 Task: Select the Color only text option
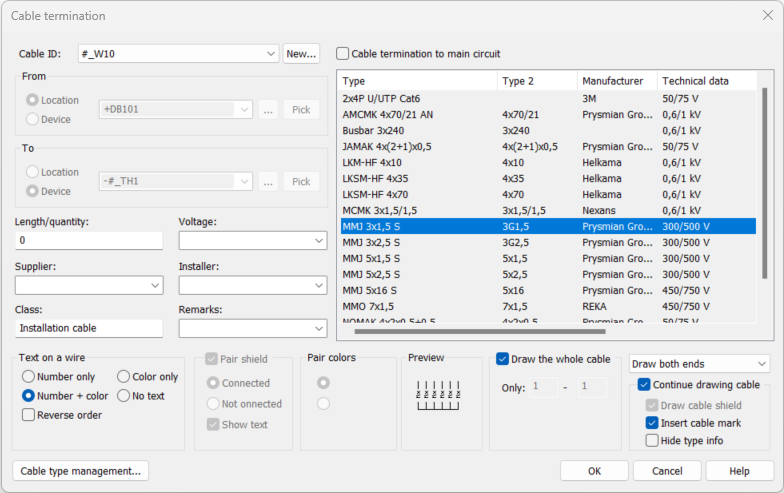[124, 377]
